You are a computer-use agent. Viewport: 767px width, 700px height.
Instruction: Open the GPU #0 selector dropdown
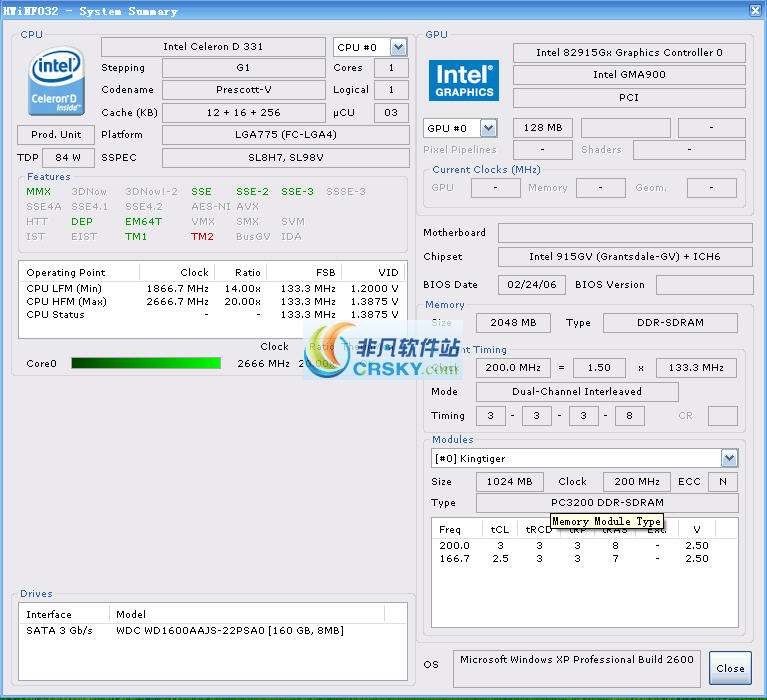tap(488, 128)
